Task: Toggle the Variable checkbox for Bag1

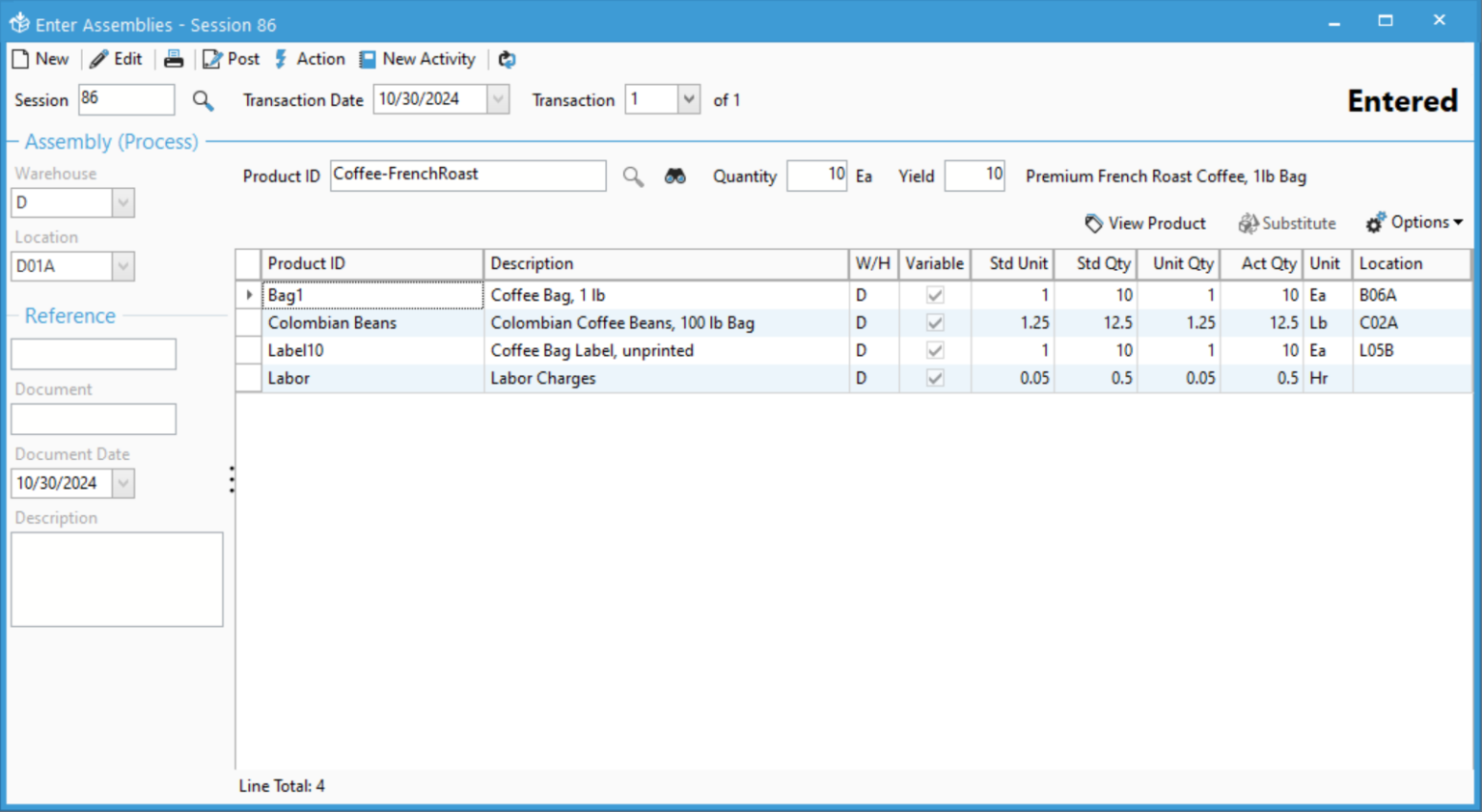Action: click(x=933, y=294)
